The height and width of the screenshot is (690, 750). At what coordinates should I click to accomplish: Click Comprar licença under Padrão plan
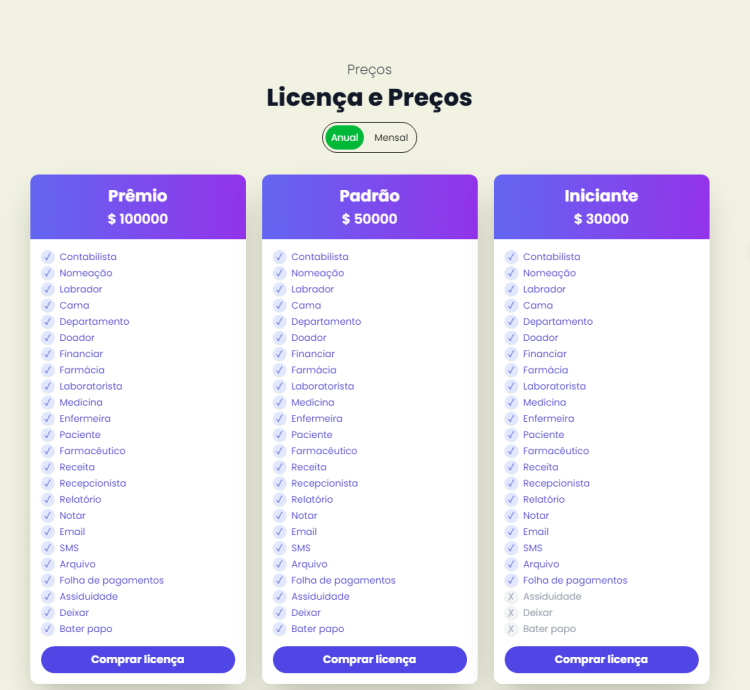(x=369, y=660)
